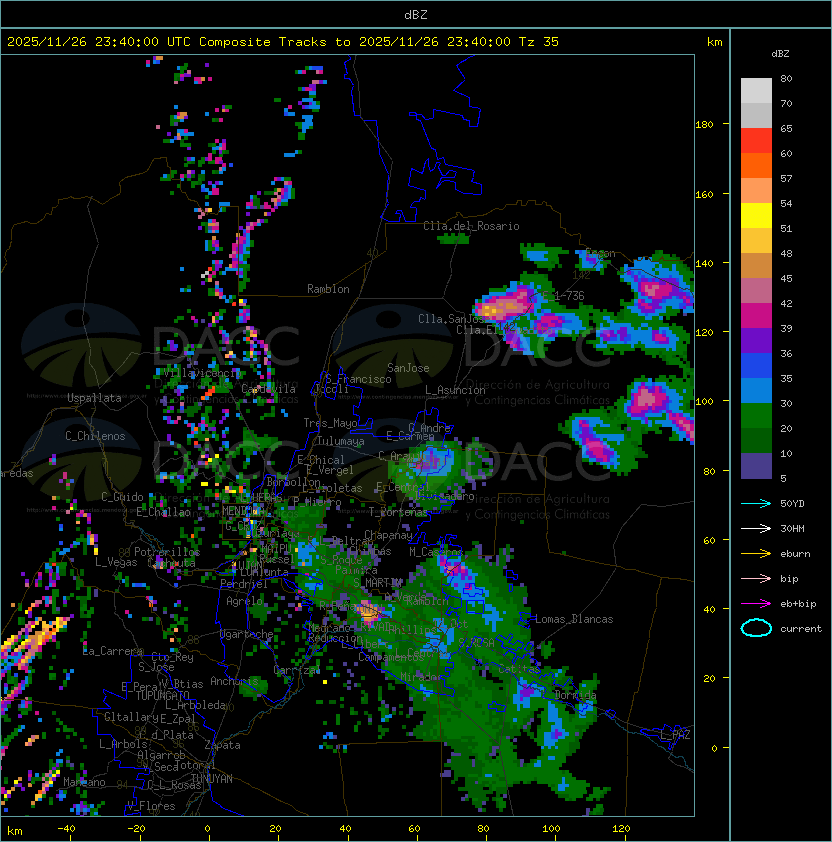The width and height of the screenshot is (832, 842).
Task: Select the bottom slate-purple dBZ swatch
Action: pyautogui.click(x=756, y=466)
